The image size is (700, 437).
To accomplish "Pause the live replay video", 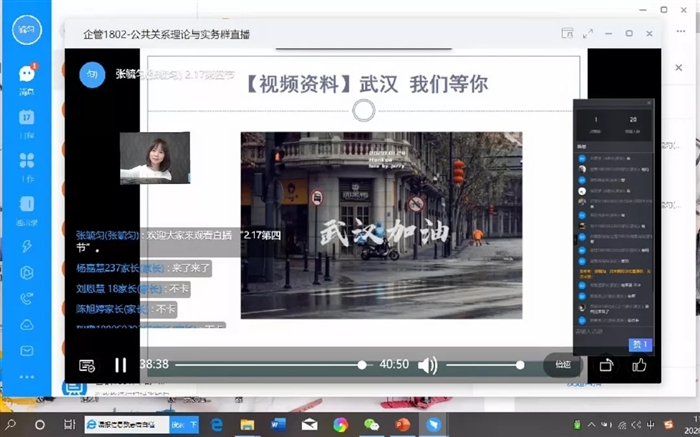I will click(x=120, y=365).
